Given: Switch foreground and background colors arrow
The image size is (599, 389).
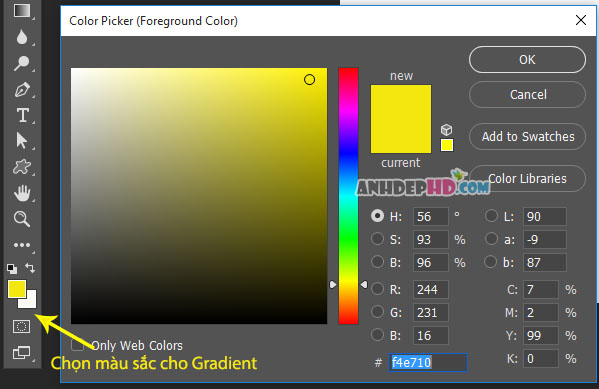Looking at the screenshot, I should 30,268.
